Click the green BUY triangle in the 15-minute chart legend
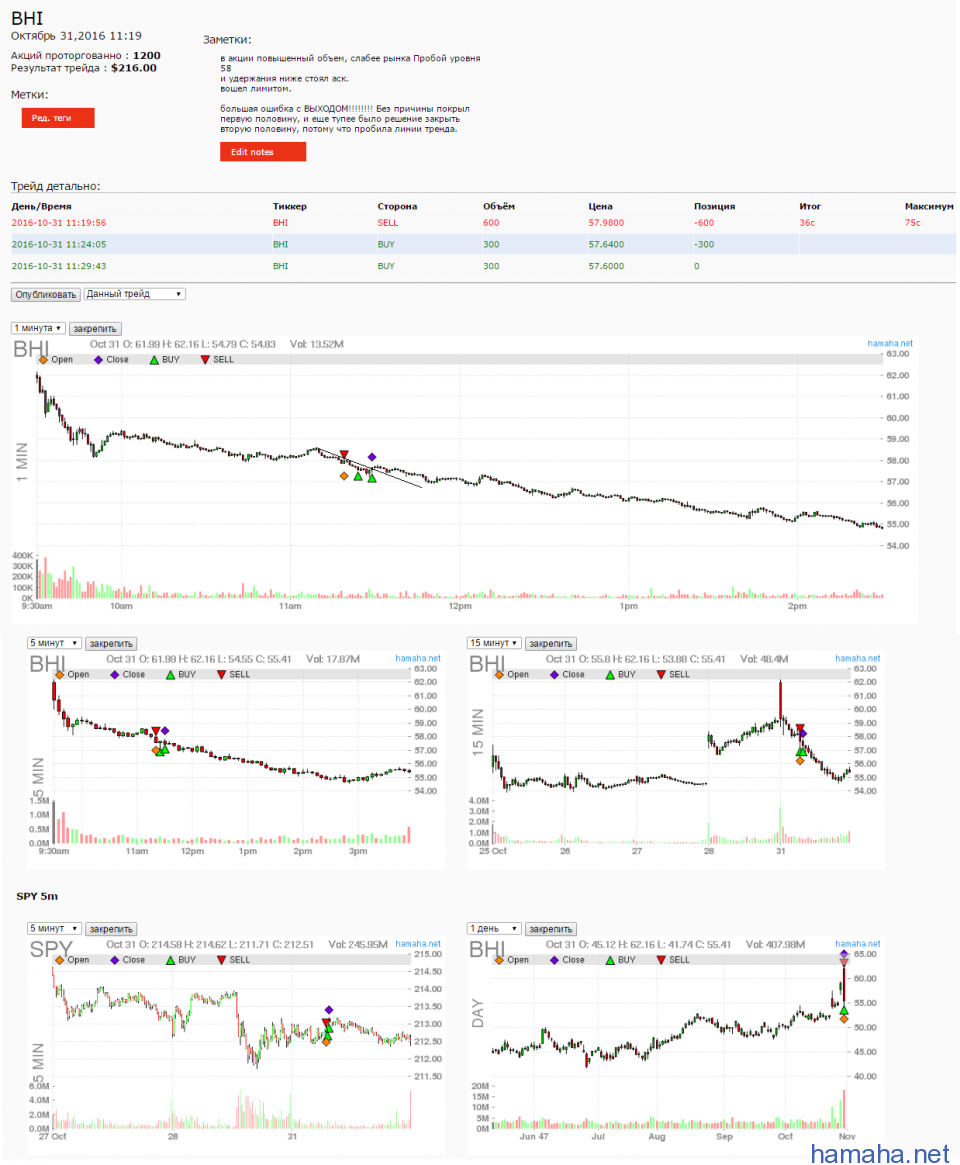 (609, 675)
